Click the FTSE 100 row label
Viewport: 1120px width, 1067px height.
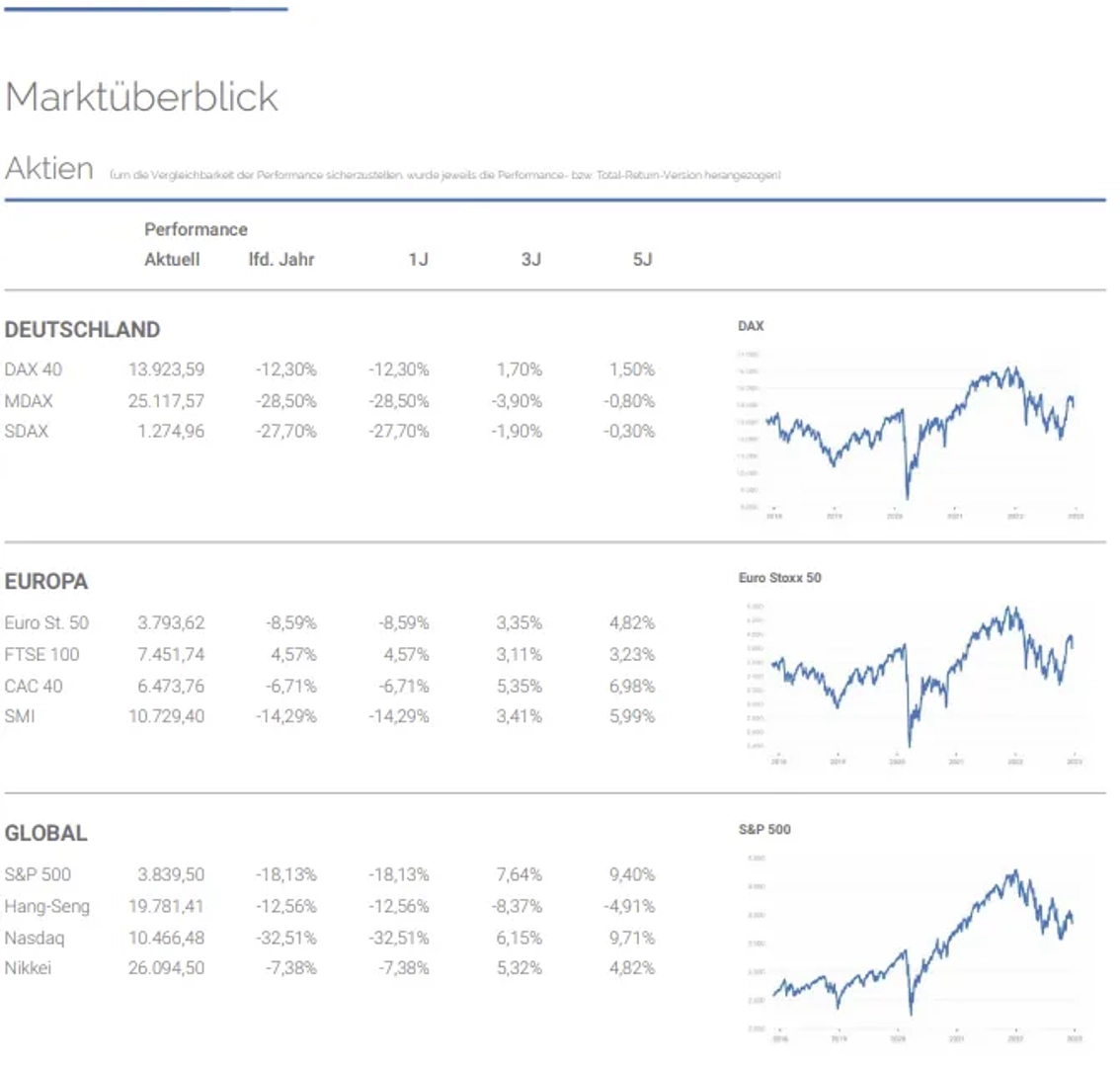point(41,654)
